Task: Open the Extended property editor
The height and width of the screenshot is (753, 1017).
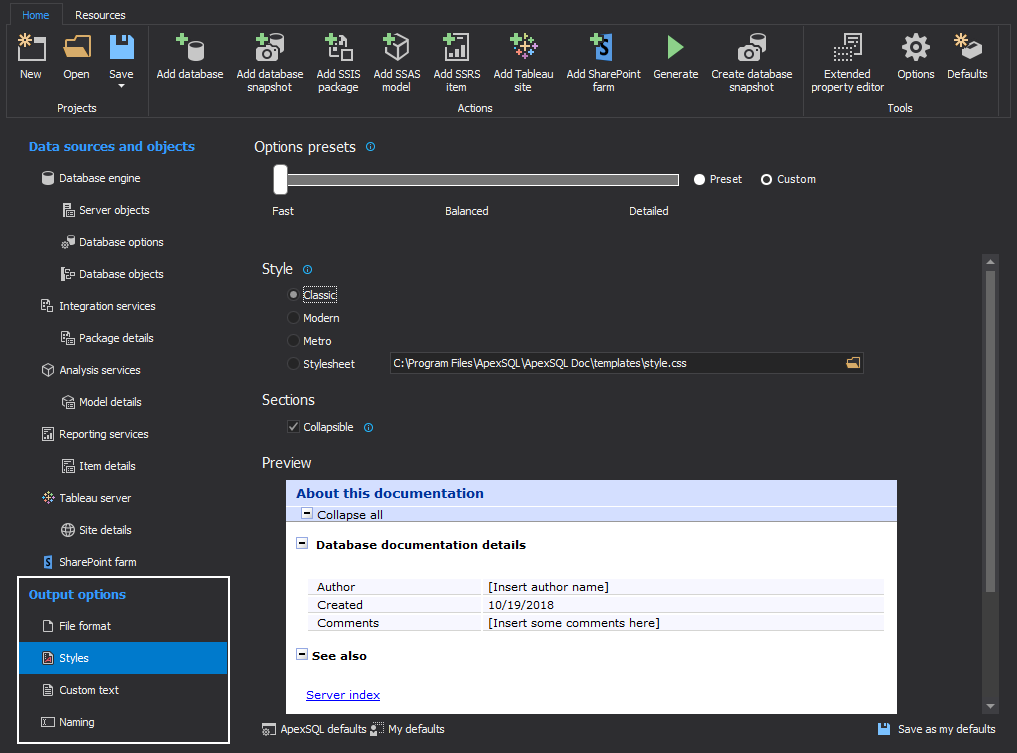Action: (847, 48)
